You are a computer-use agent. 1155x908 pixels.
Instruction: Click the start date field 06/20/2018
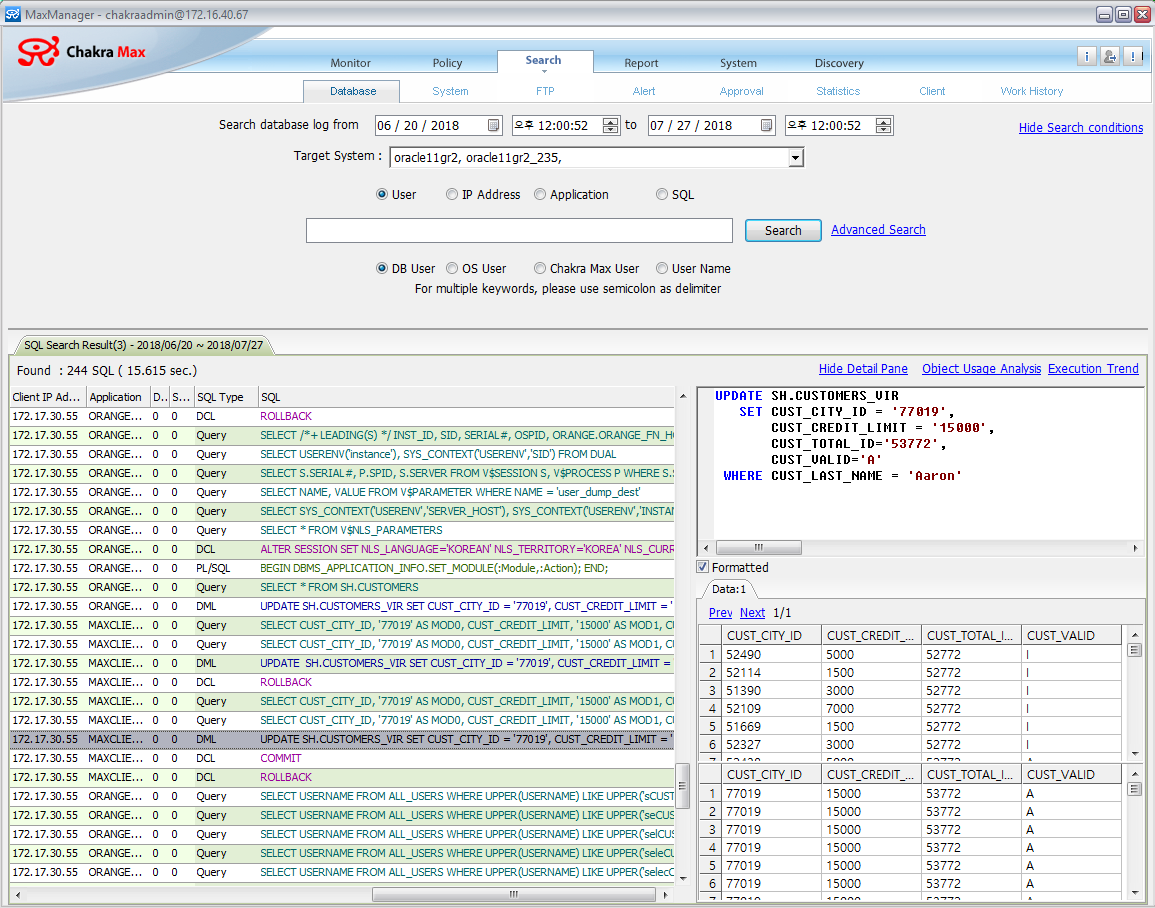439,125
